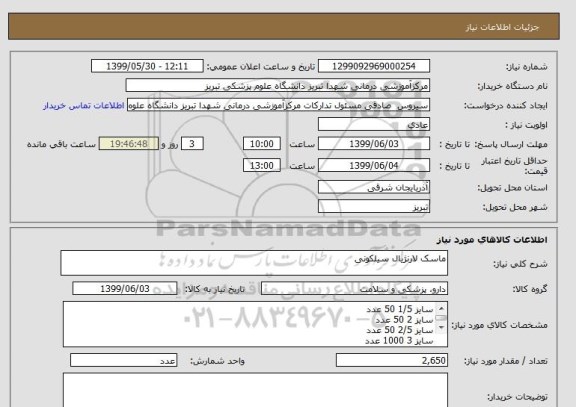Click the general description box ماسک لارنژیال سیلیکونی
The height and width of the screenshot is (407, 576).
[x=254, y=263]
